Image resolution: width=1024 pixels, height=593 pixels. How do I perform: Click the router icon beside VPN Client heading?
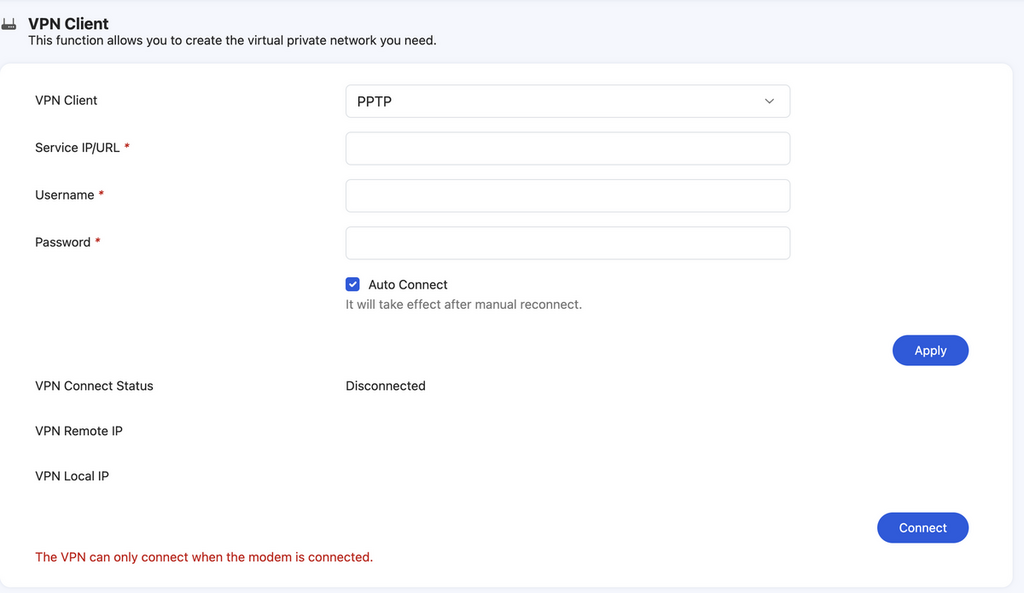[x=9, y=22]
